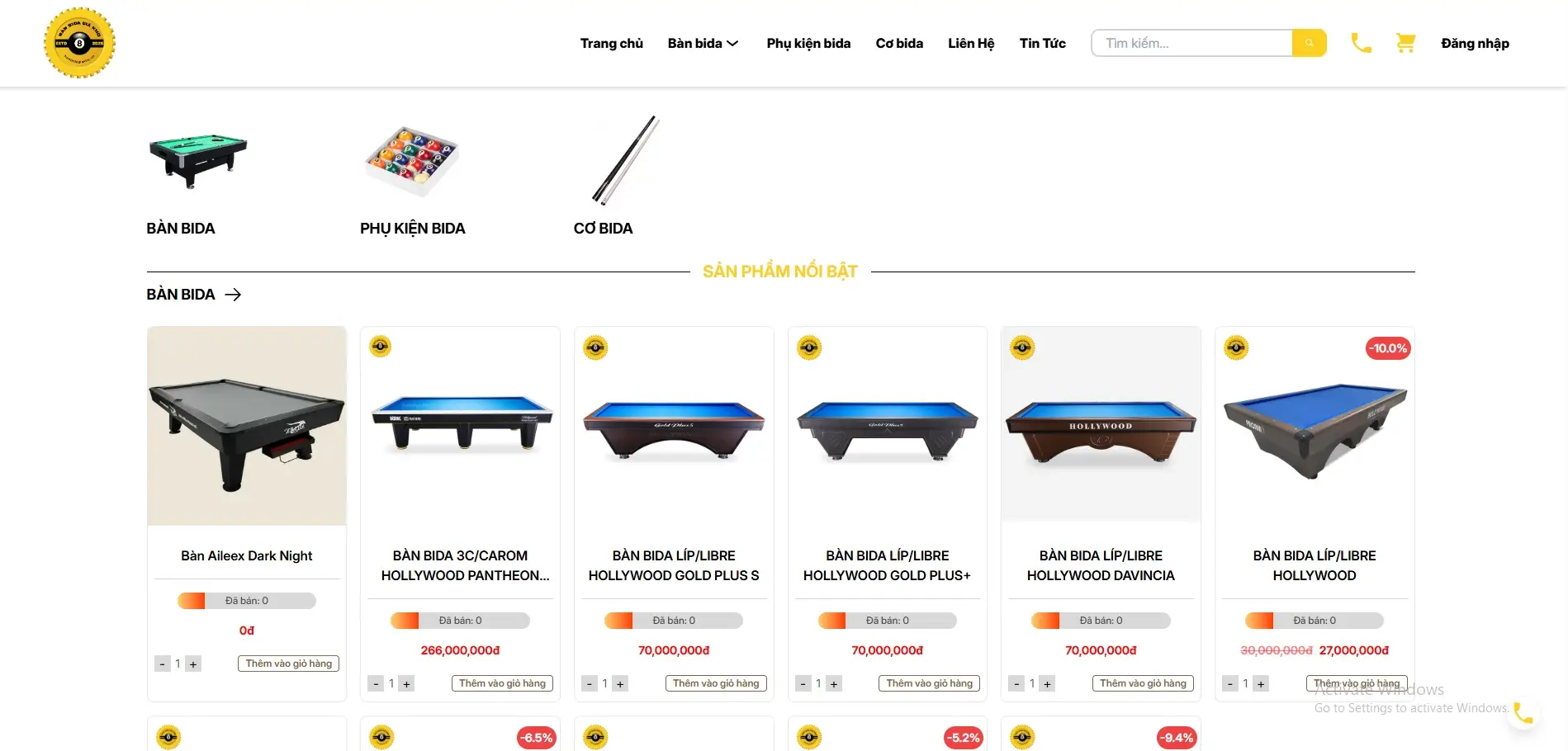The image size is (1568, 751).
Task: Open the HOLLYWOOD DAVINCIA table thumbnail
Action: click(x=1101, y=424)
